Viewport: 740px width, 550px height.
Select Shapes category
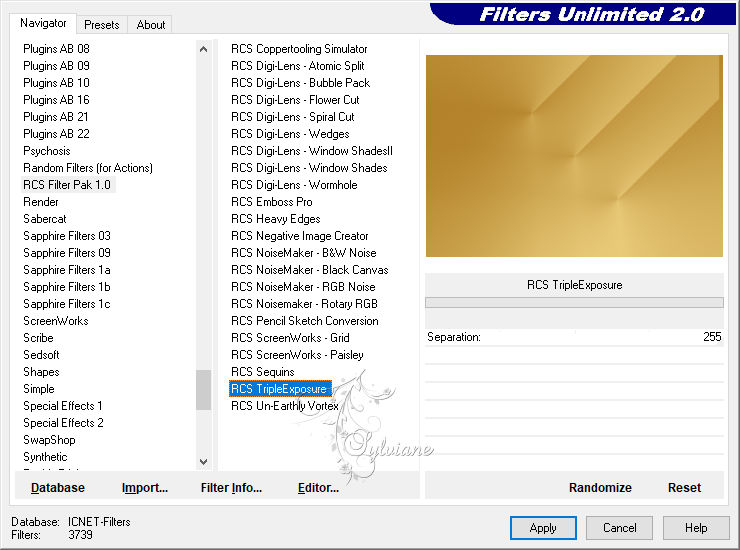[x=41, y=372]
